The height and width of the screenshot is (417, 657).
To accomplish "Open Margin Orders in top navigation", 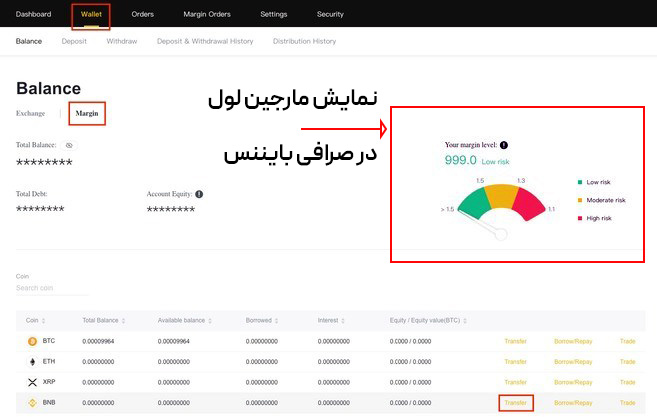I will tap(206, 15).
